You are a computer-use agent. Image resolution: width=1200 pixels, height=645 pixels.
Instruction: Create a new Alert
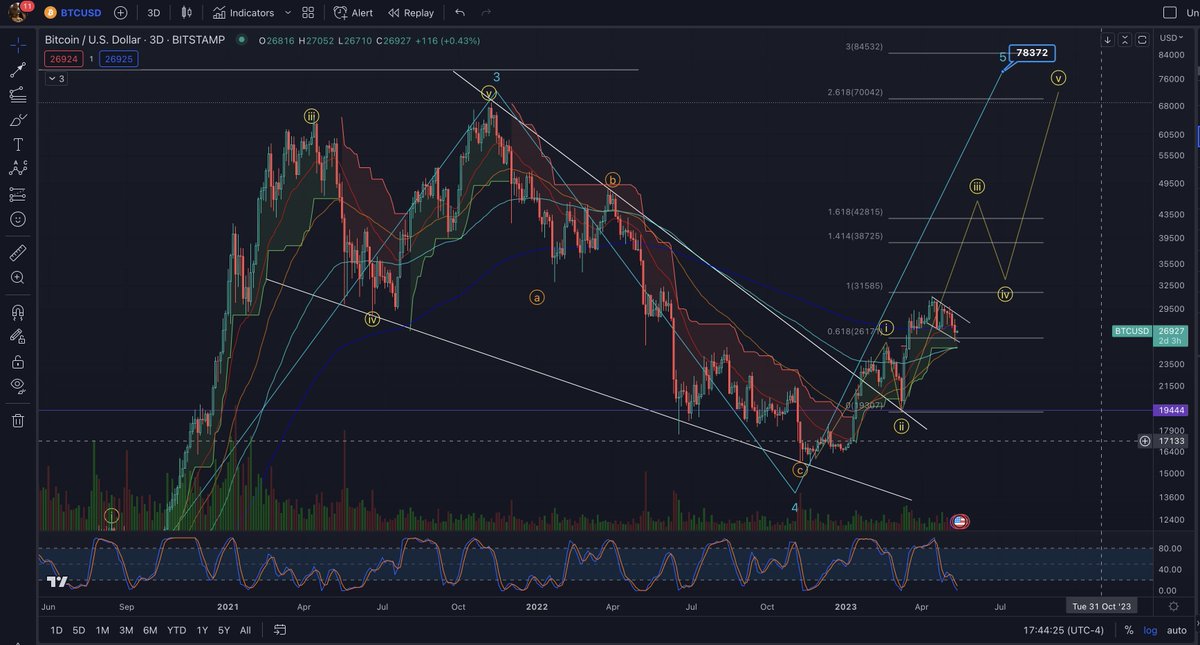(353, 13)
